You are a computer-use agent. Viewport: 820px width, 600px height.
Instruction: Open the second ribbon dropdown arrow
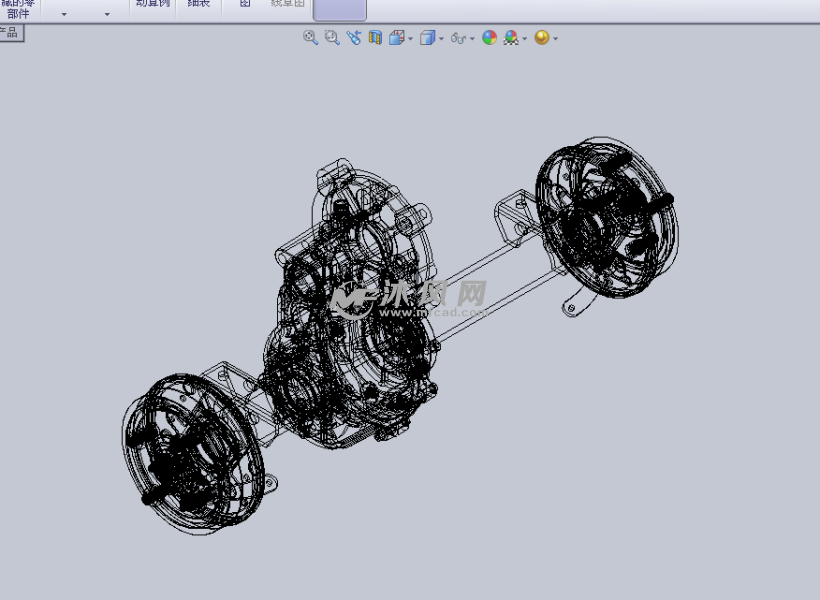107,14
